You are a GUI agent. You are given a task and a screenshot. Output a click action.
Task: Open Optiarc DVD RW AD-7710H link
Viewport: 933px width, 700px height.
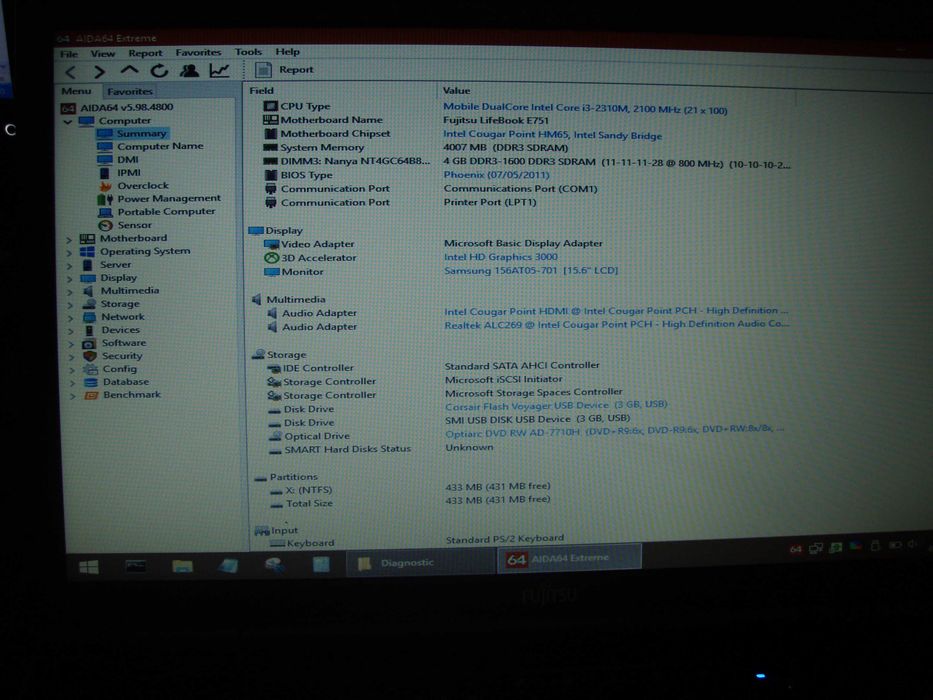pyautogui.click(x=615, y=433)
